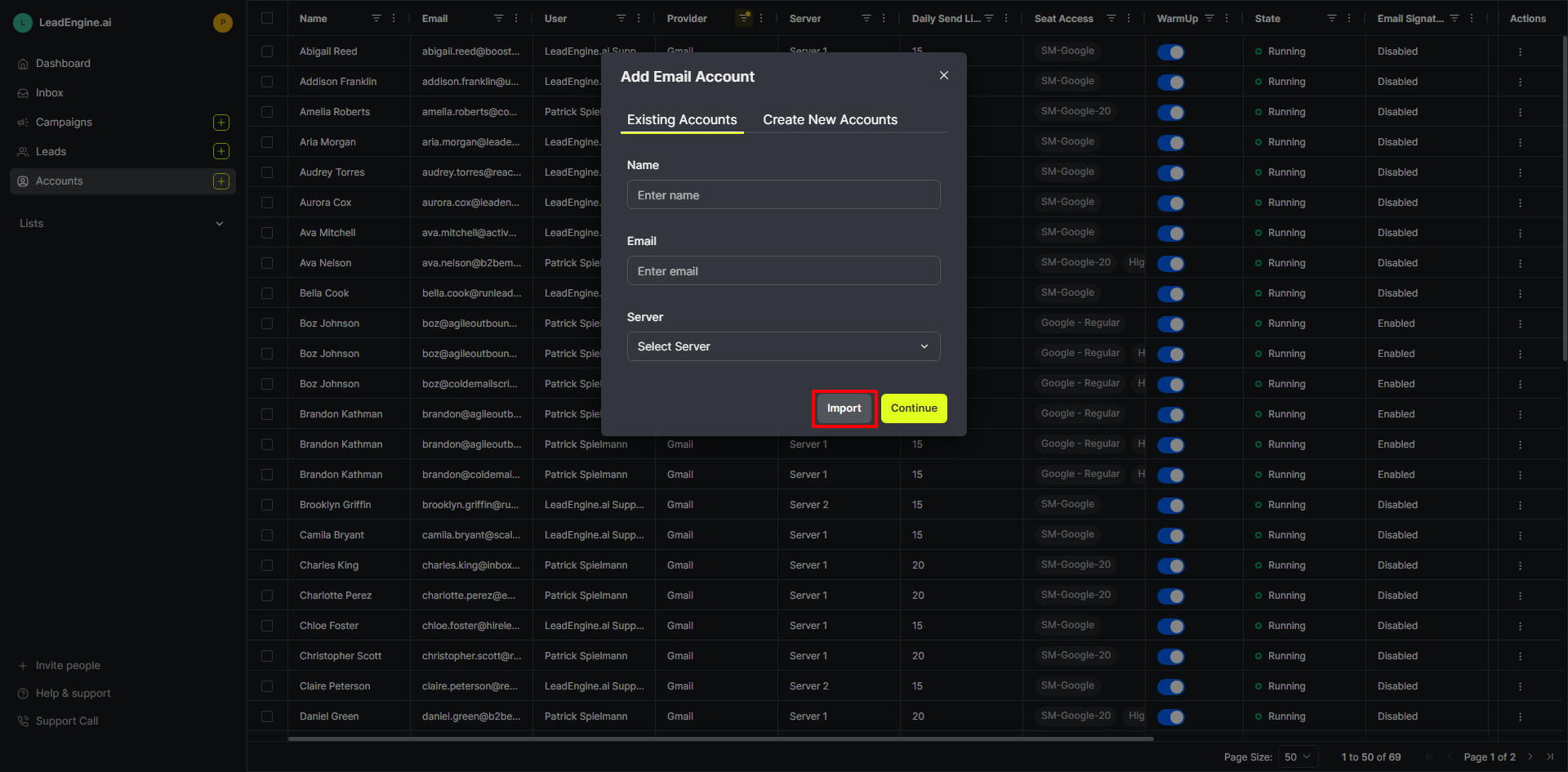
Task: Close the Add Email Account dialog
Action: (944, 75)
